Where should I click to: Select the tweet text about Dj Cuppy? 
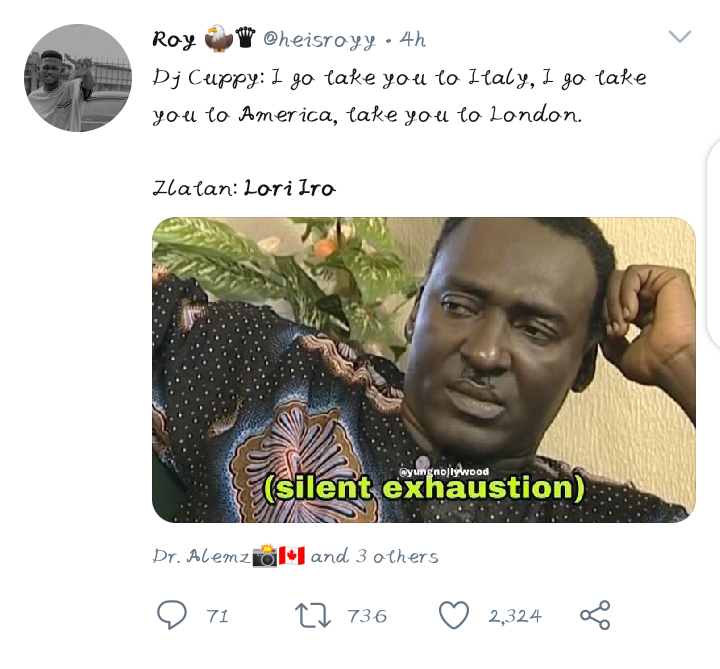pos(399,96)
